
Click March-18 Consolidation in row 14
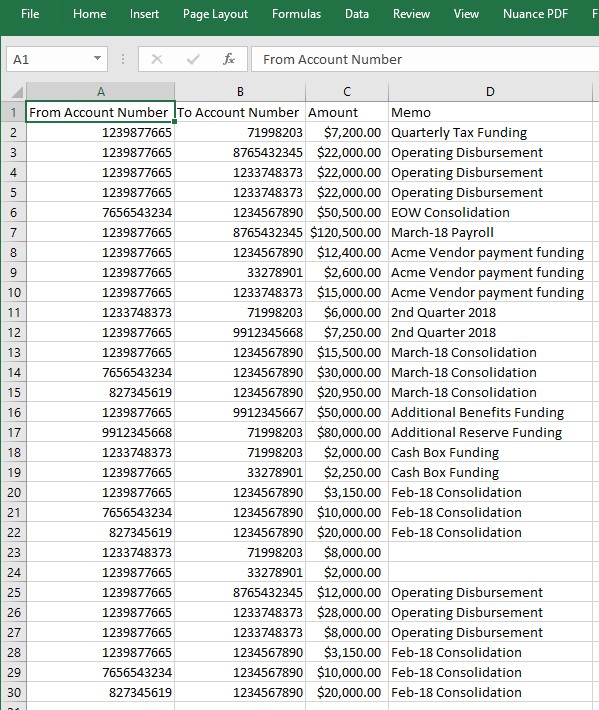490,372
